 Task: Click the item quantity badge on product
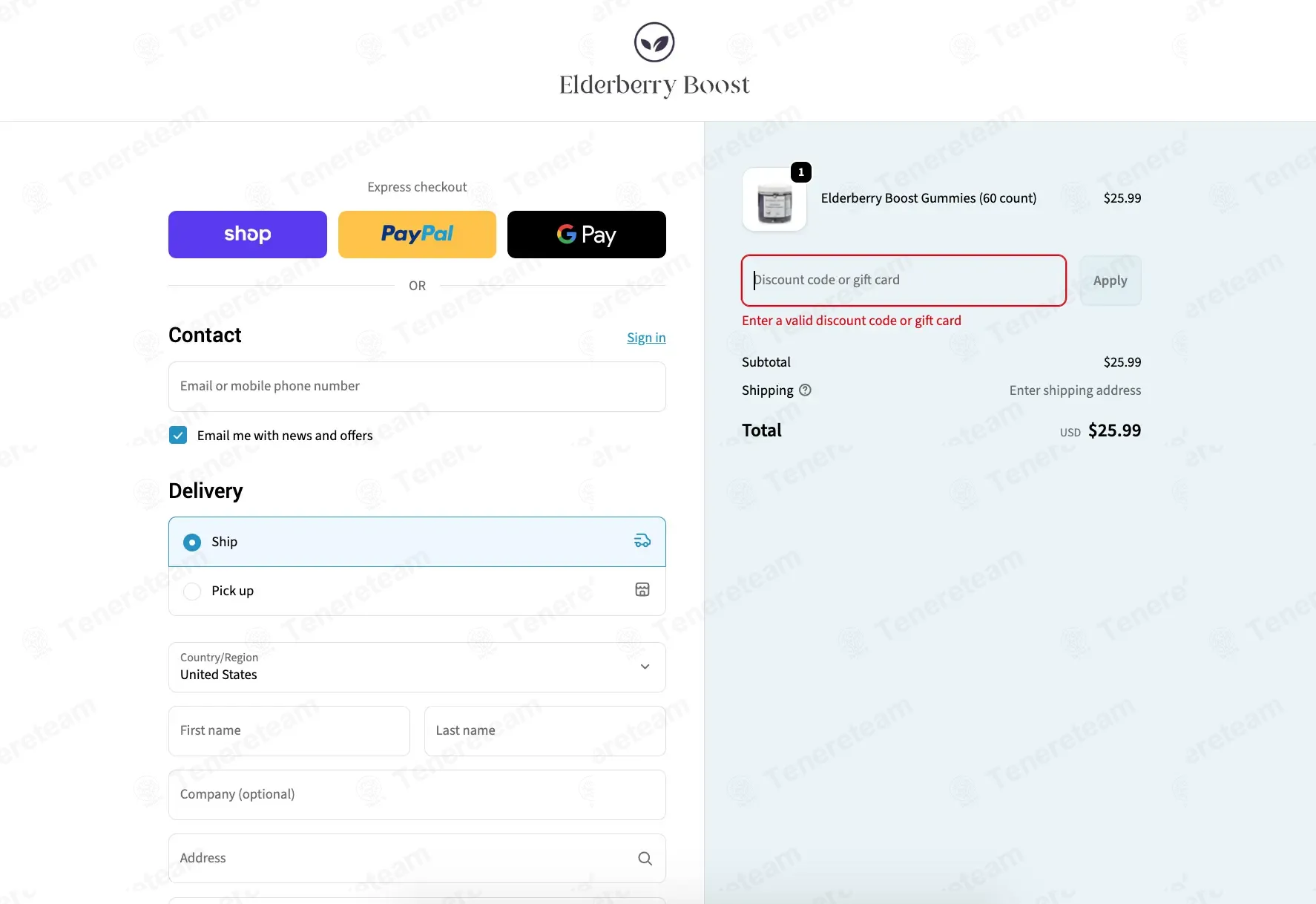tap(800, 172)
